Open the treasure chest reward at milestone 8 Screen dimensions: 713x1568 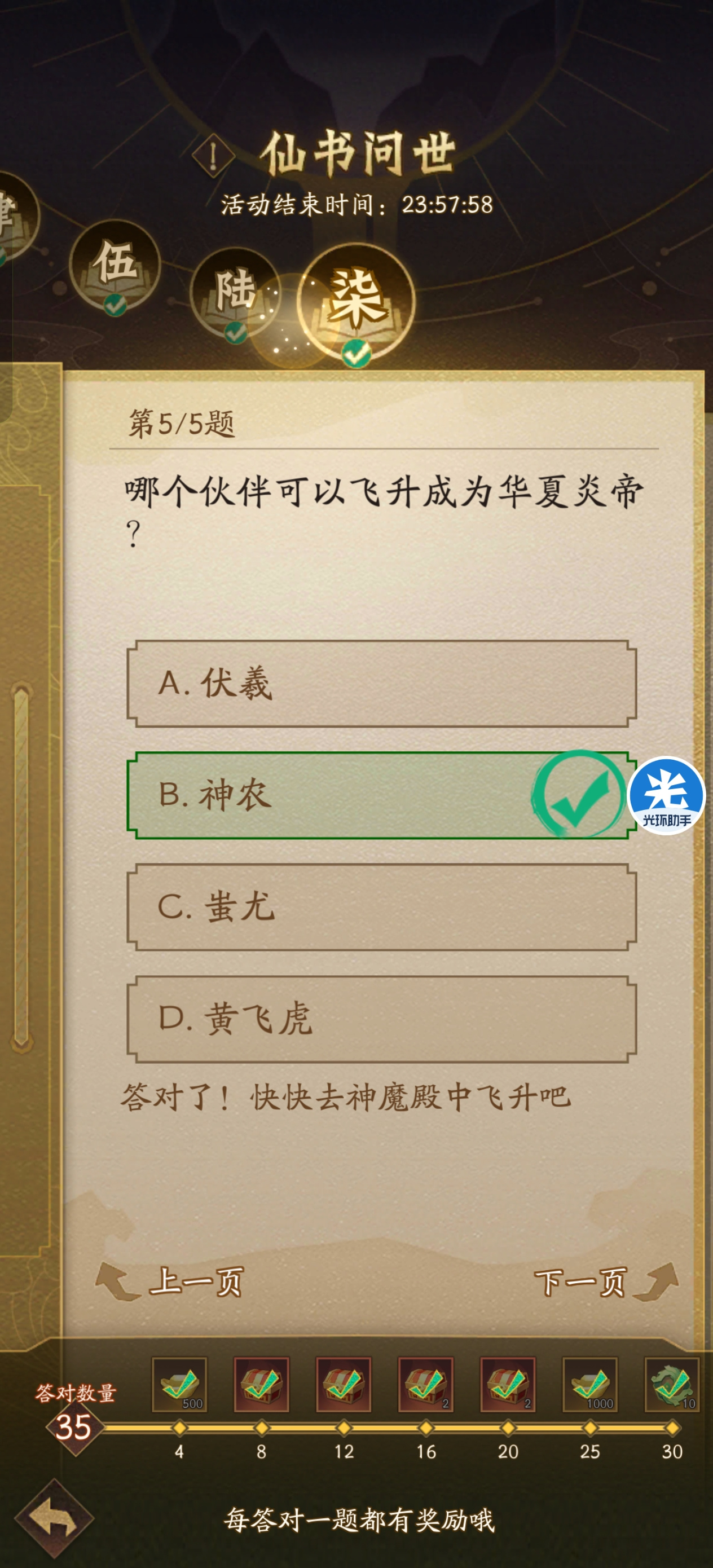click(x=262, y=1384)
